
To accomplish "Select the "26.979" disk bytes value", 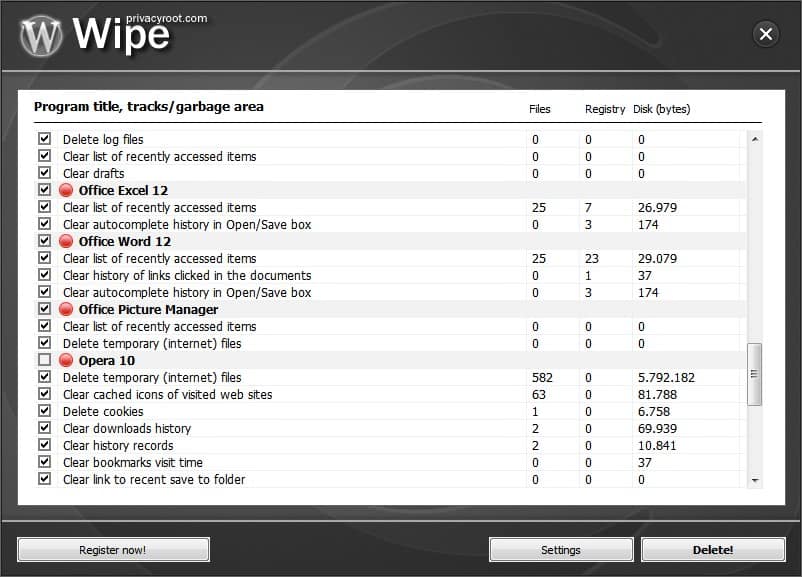I will pos(657,207).
